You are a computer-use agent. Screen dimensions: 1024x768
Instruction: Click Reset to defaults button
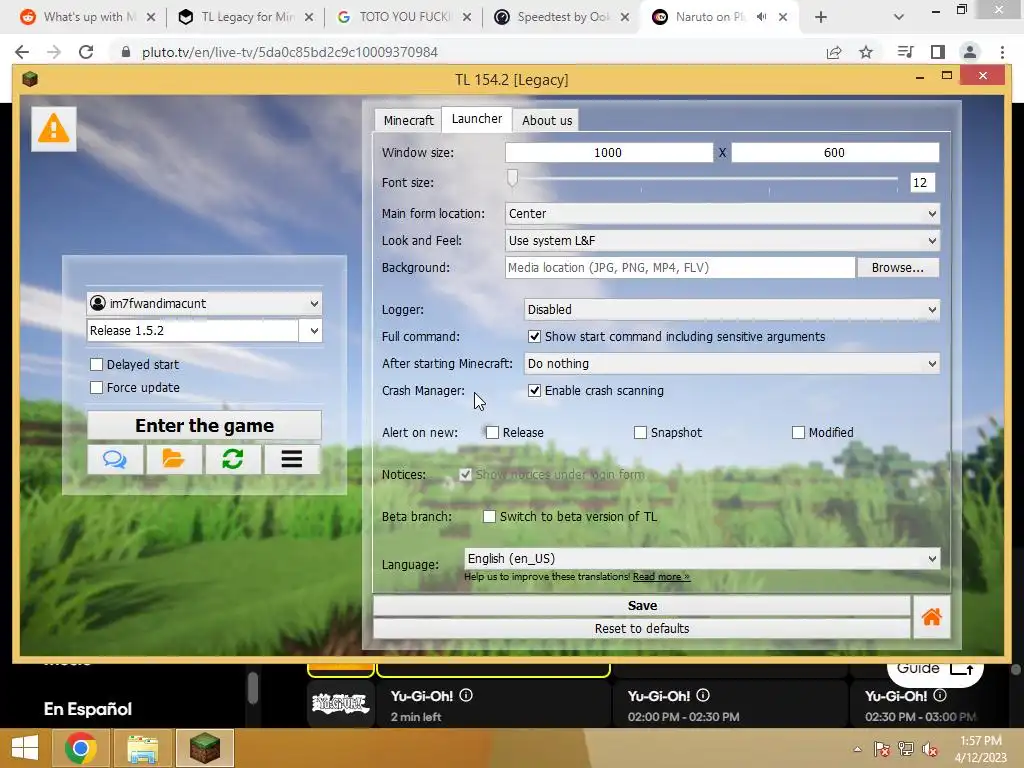[x=642, y=628]
